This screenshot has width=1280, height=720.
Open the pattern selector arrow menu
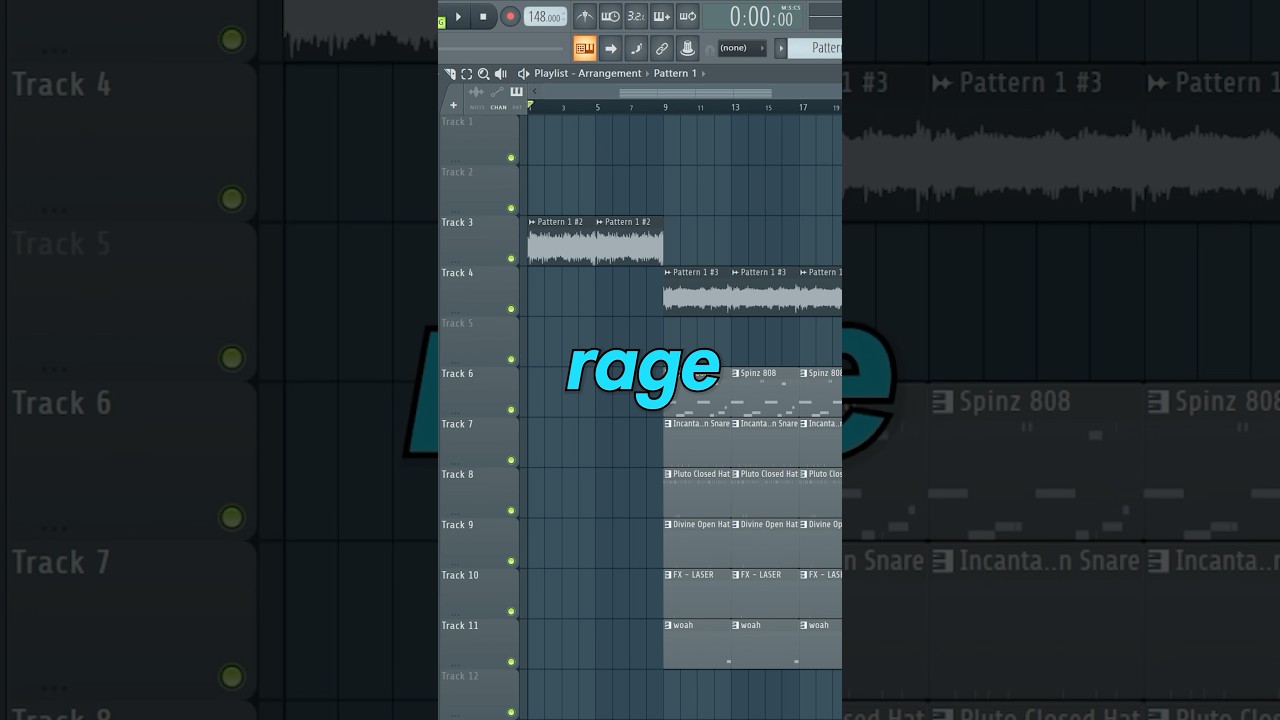(x=781, y=48)
